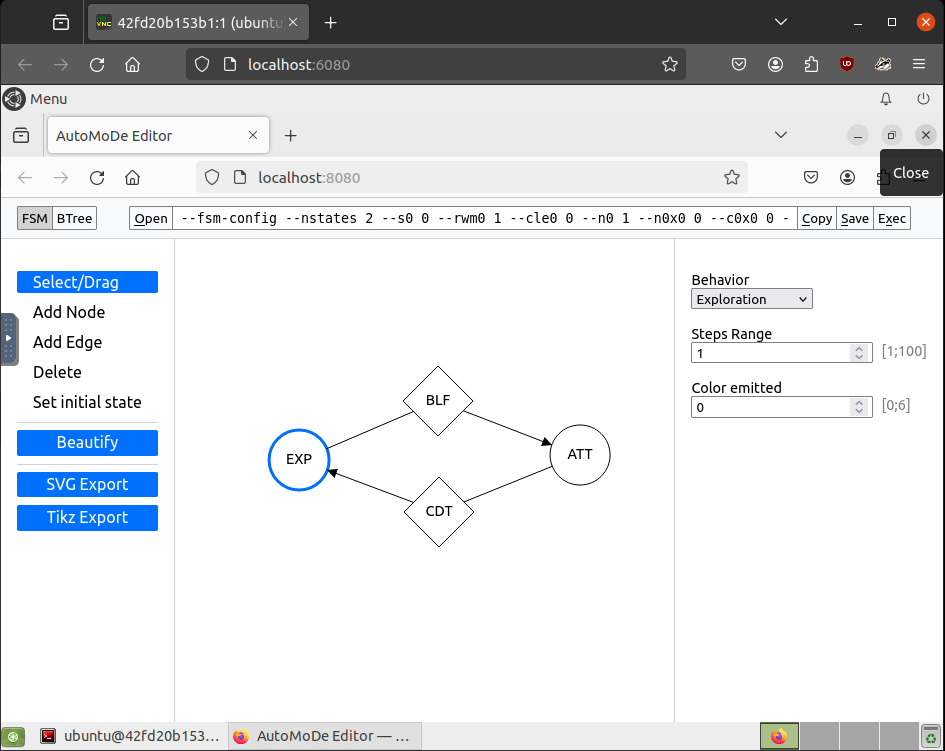The width and height of the screenshot is (945, 751).
Task: Switch to AutoMoDe Editor taskbar item
Action: click(x=325, y=736)
